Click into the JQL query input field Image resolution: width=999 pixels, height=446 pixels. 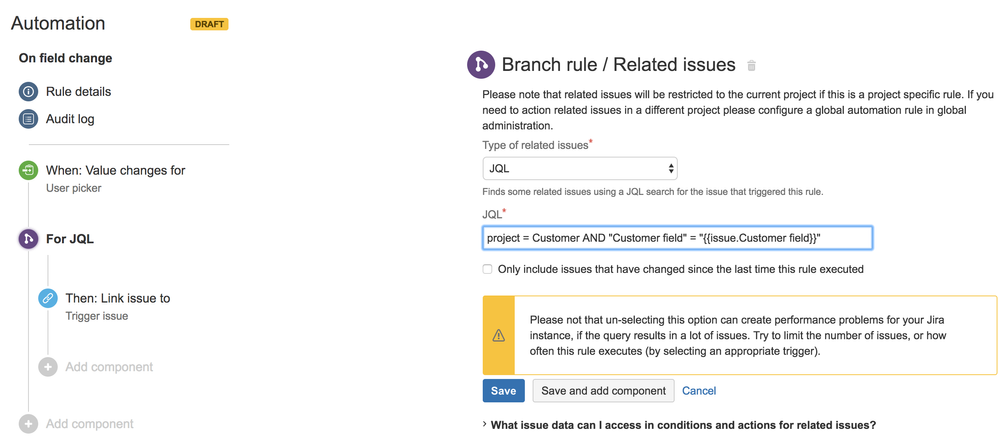[677, 238]
